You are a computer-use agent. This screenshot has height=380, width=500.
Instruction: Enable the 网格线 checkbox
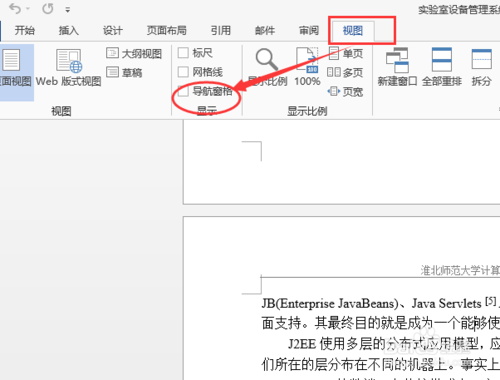(183, 72)
